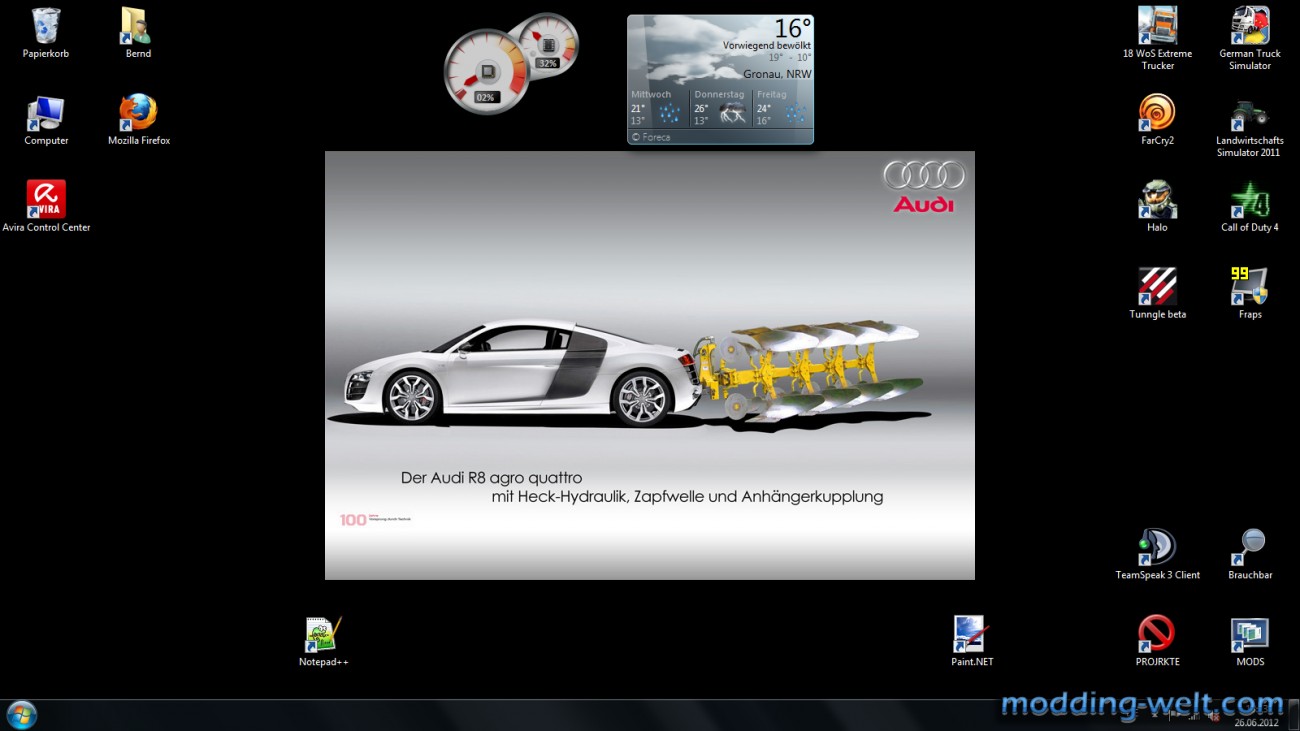Image resolution: width=1300 pixels, height=731 pixels.
Task: Select the Computer desktop icon
Action: [x=46, y=120]
